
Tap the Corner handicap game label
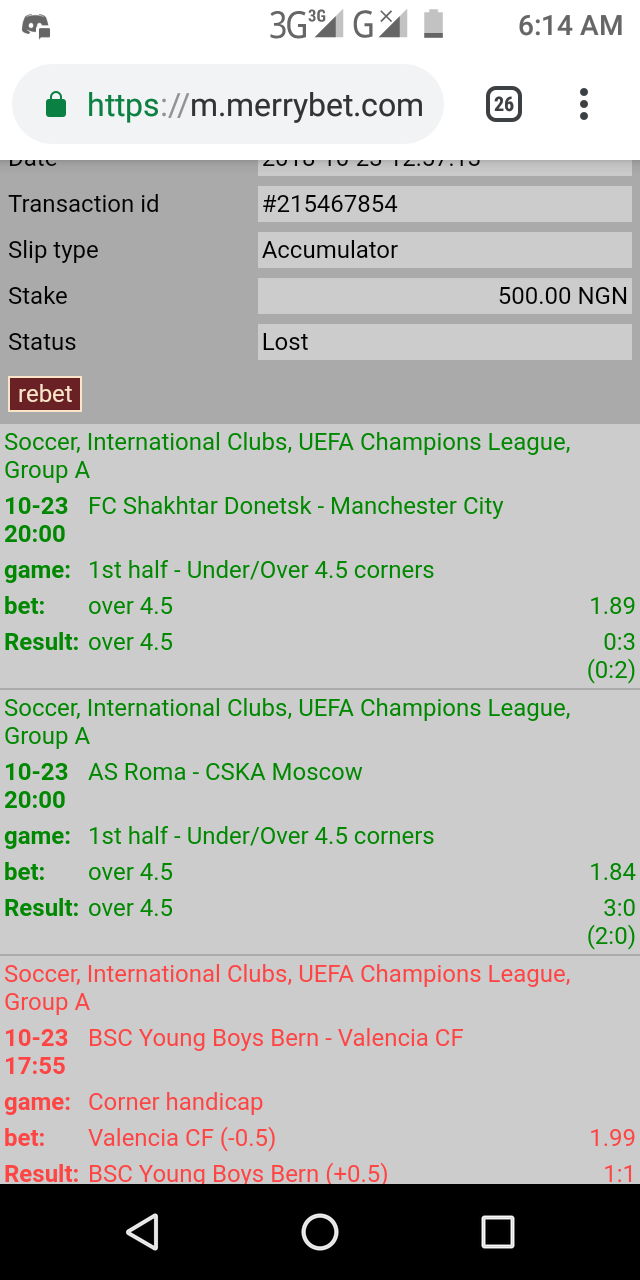click(x=176, y=1102)
